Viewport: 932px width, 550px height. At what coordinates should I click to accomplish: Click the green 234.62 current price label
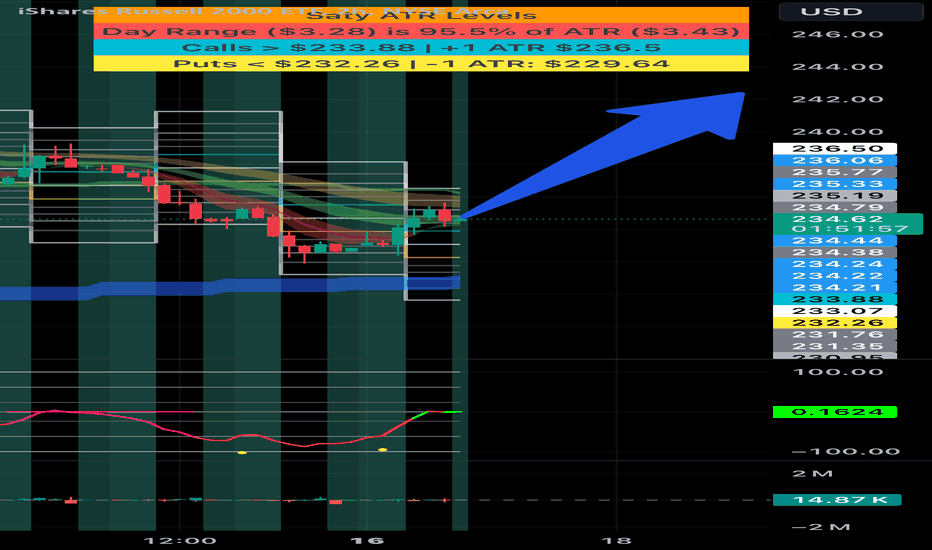pos(848,219)
